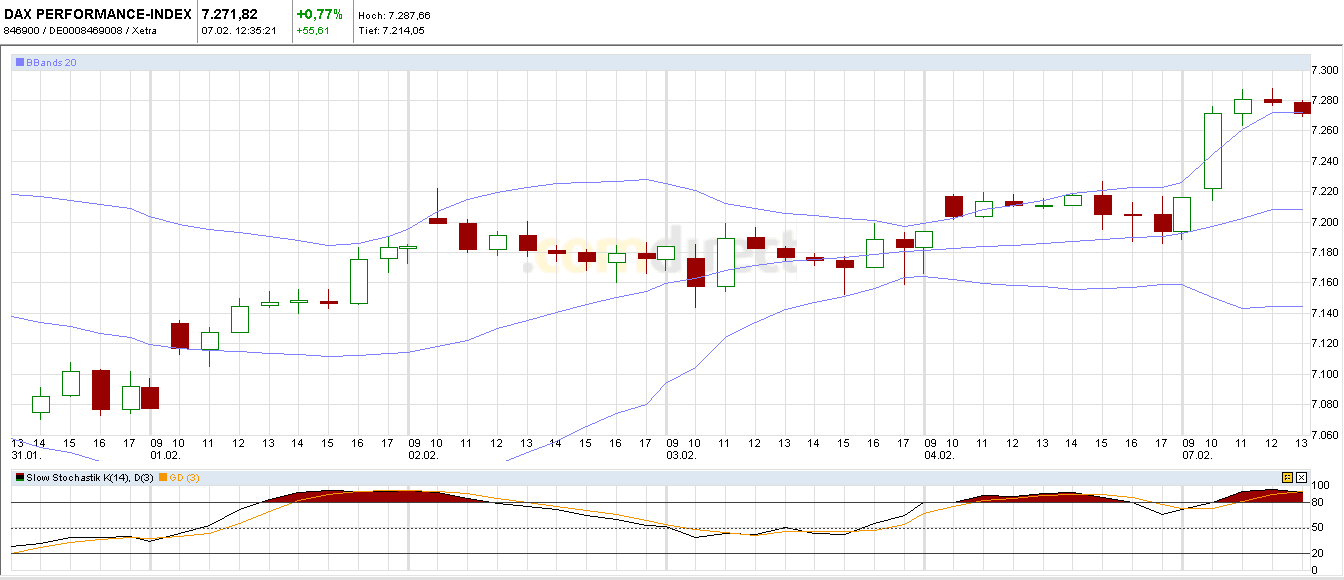Click the 7.240 price axis label
The width and height of the screenshot is (1344, 580).
click(1324, 161)
